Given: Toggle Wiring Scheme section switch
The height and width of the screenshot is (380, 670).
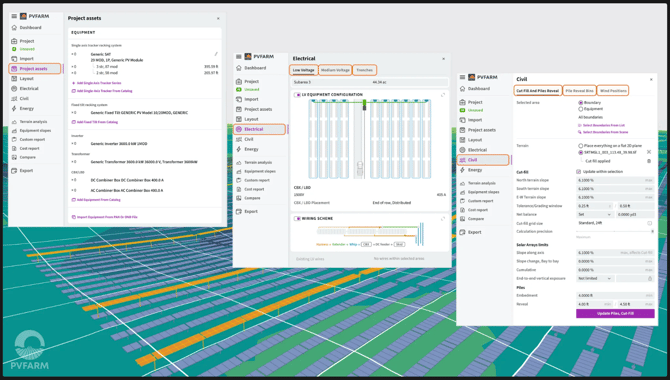Looking at the screenshot, I should coord(297,218).
